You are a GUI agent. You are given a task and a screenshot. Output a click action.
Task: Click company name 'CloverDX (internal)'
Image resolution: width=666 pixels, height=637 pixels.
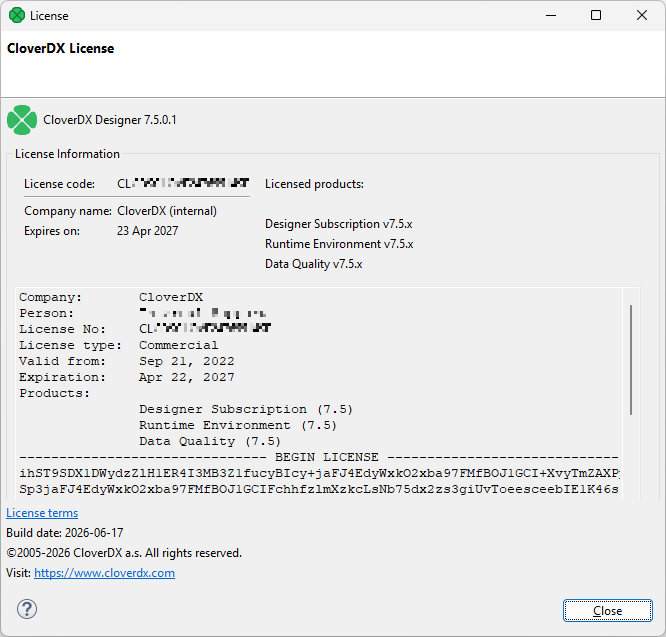(x=167, y=211)
